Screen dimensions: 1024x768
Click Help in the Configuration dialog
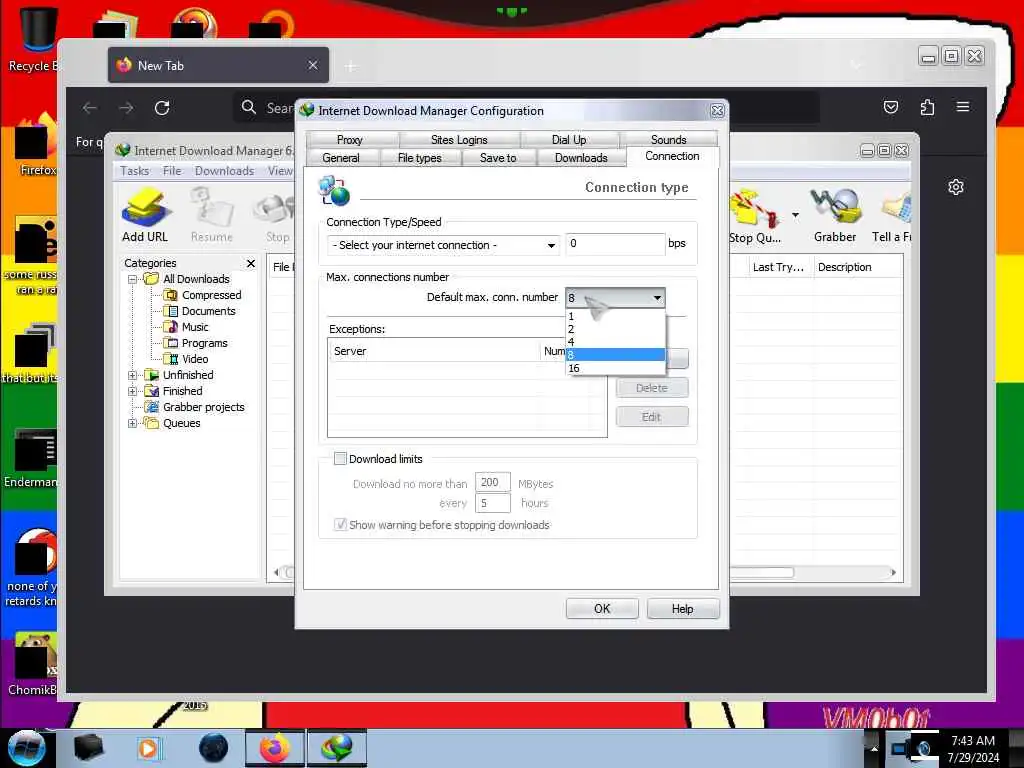[x=683, y=609]
